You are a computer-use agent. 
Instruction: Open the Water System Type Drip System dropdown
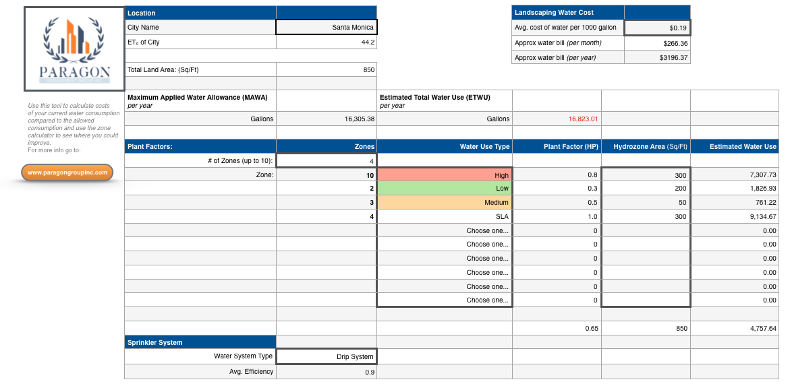pyautogui.click(x=326, y=356)
